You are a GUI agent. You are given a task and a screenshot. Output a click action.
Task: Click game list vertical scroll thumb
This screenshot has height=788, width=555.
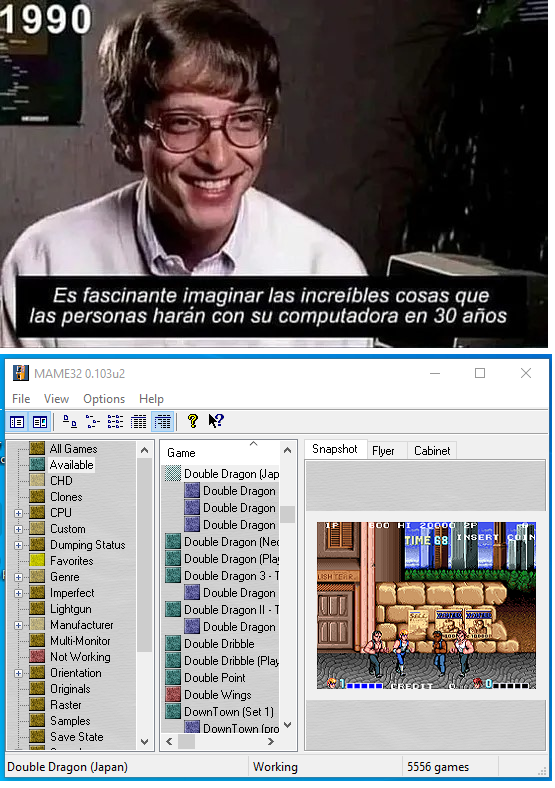point(288,515)
